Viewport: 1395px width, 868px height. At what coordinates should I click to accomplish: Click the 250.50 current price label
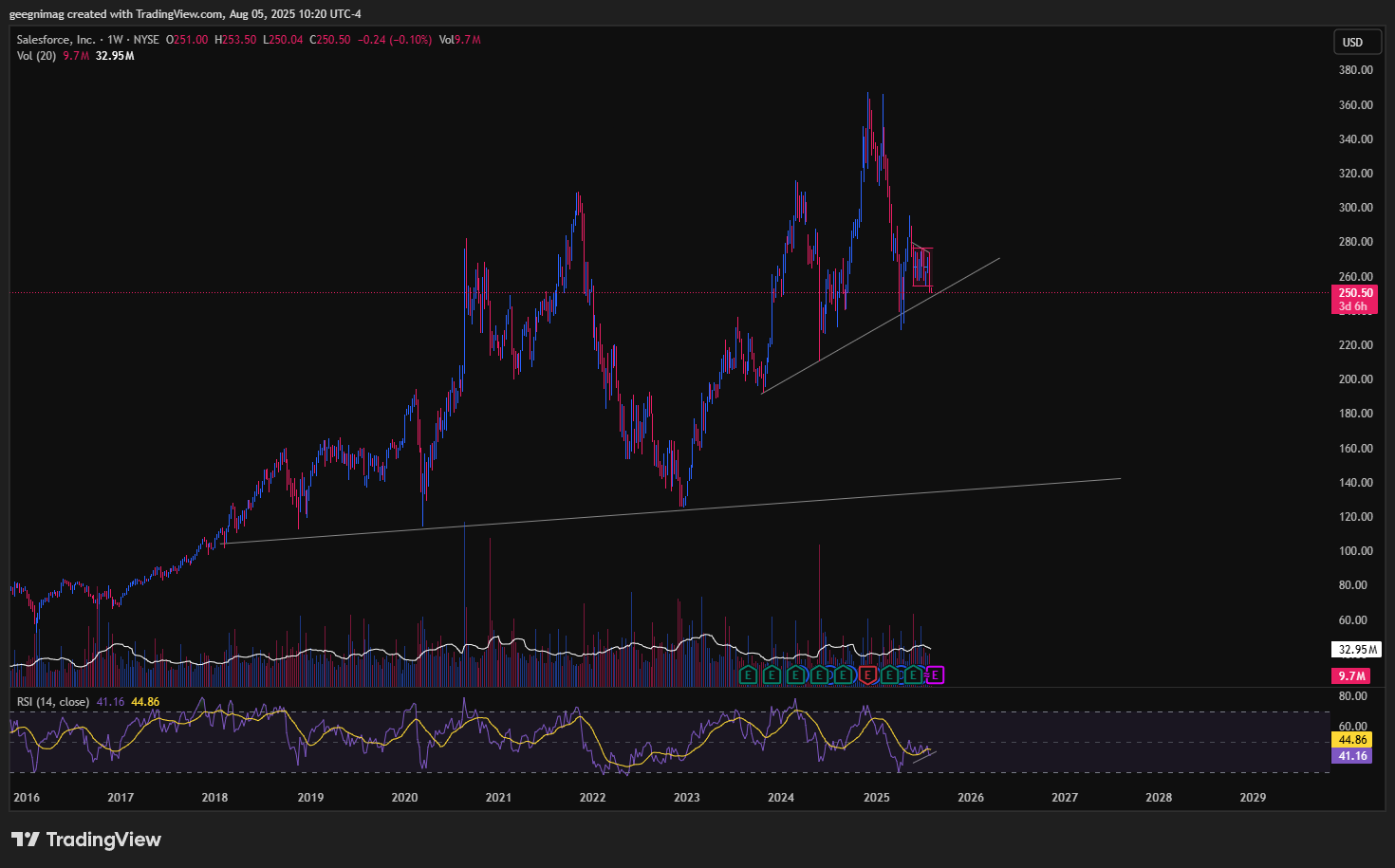(1355, 293)
